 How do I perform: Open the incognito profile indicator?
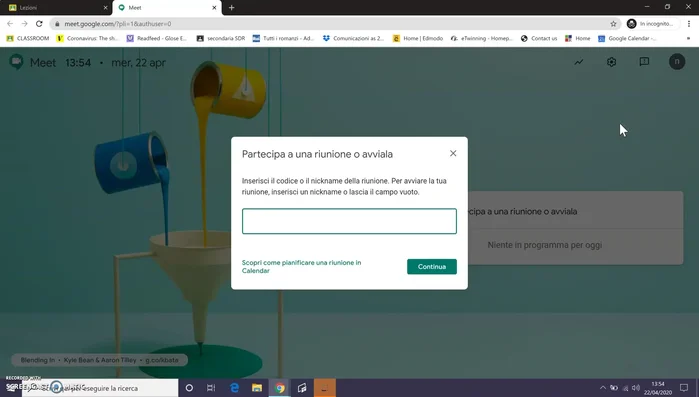(650, 24)
